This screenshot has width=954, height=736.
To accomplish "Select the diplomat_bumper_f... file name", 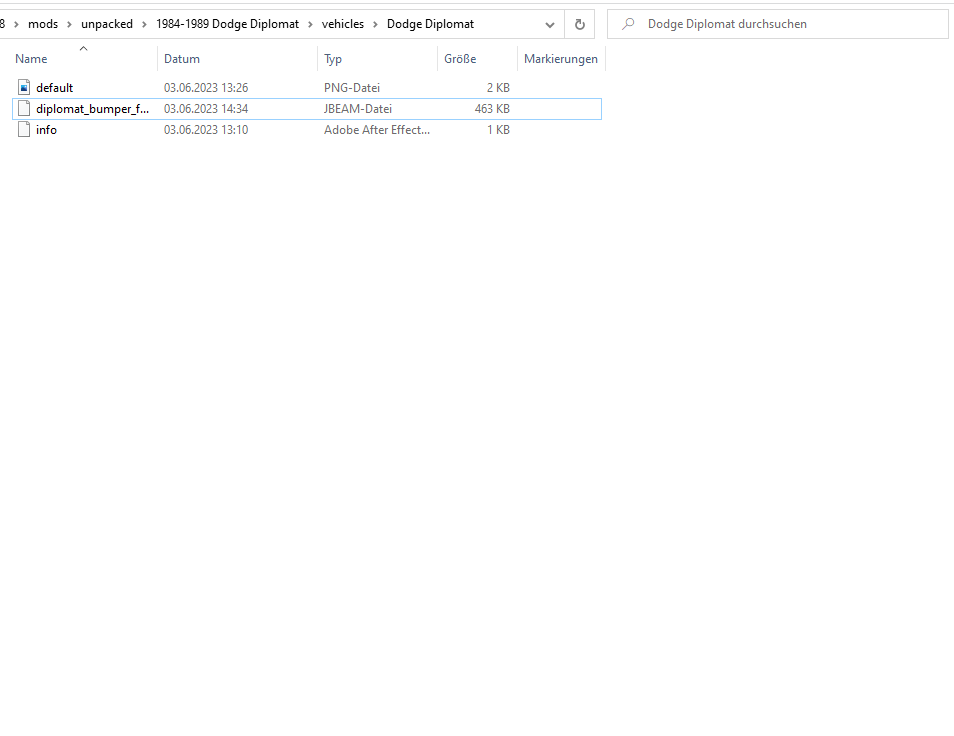I will click(x=92, y=109).
